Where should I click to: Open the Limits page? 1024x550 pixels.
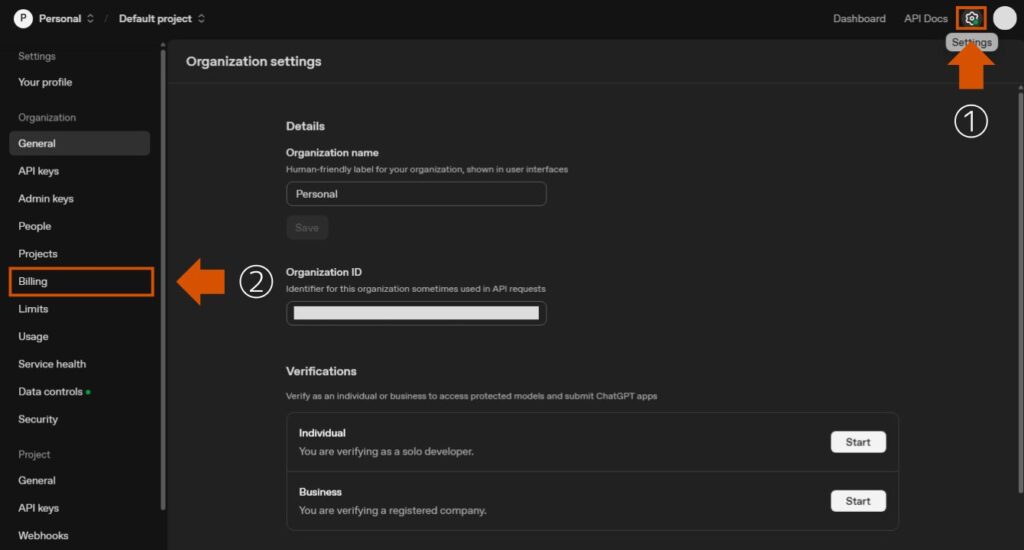pos(33,309)
